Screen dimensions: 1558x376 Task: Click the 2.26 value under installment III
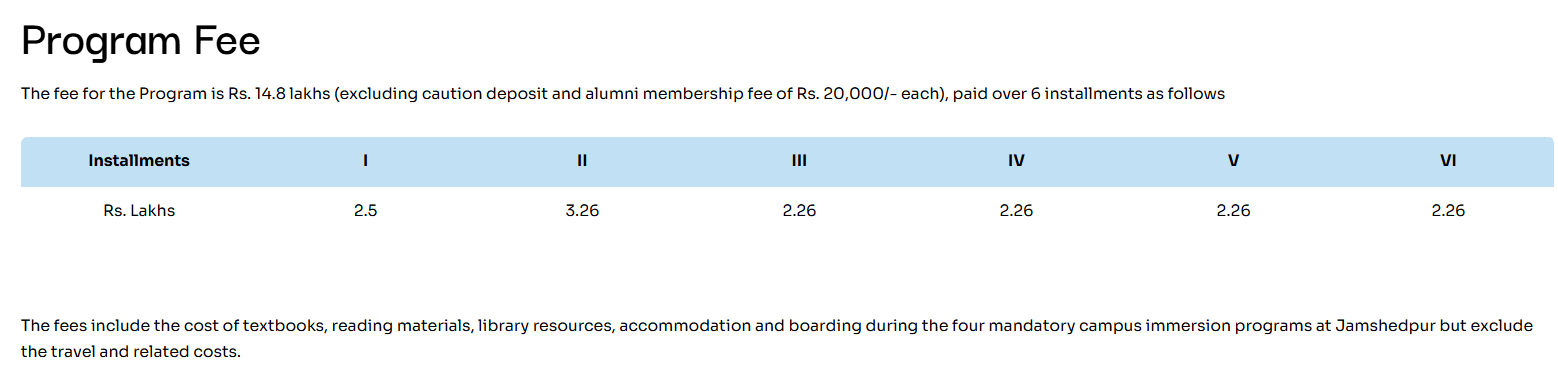798,211
